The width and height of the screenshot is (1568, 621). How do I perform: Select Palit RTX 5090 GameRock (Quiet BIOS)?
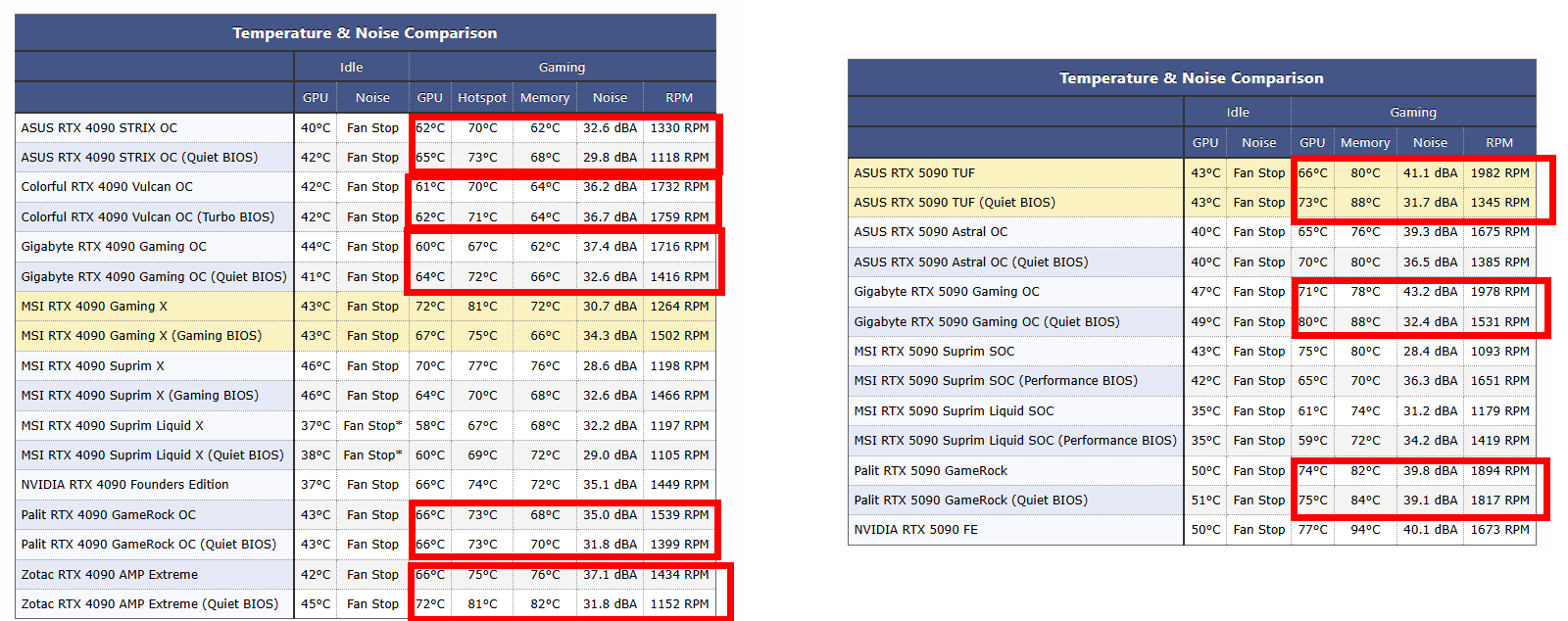tap(970, 500)
